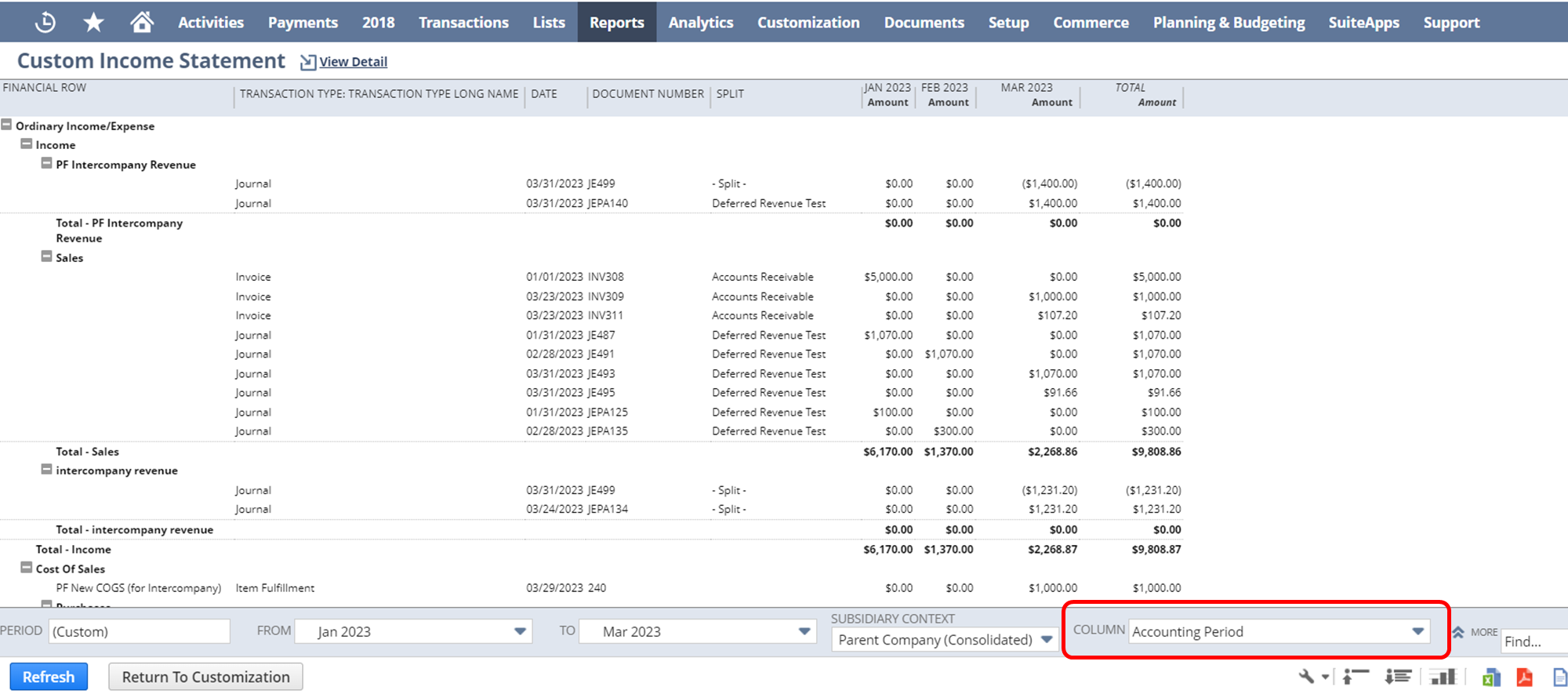Open the FROM period dropdown
This screenshot has height=694, width=1568.
click(413, 631)
